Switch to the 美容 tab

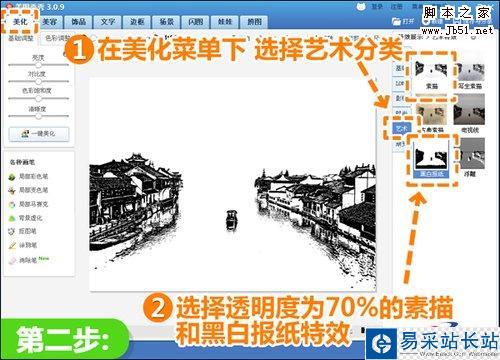(49, 22)
